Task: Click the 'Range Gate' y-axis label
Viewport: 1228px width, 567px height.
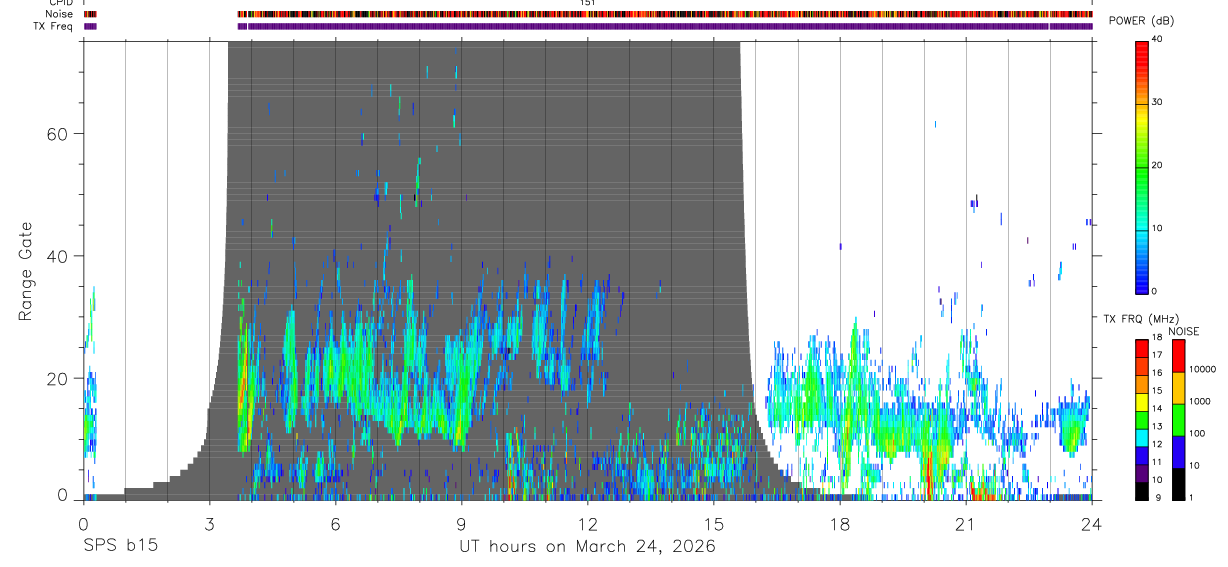Action: pyautogui.click(x=26, y=271)
